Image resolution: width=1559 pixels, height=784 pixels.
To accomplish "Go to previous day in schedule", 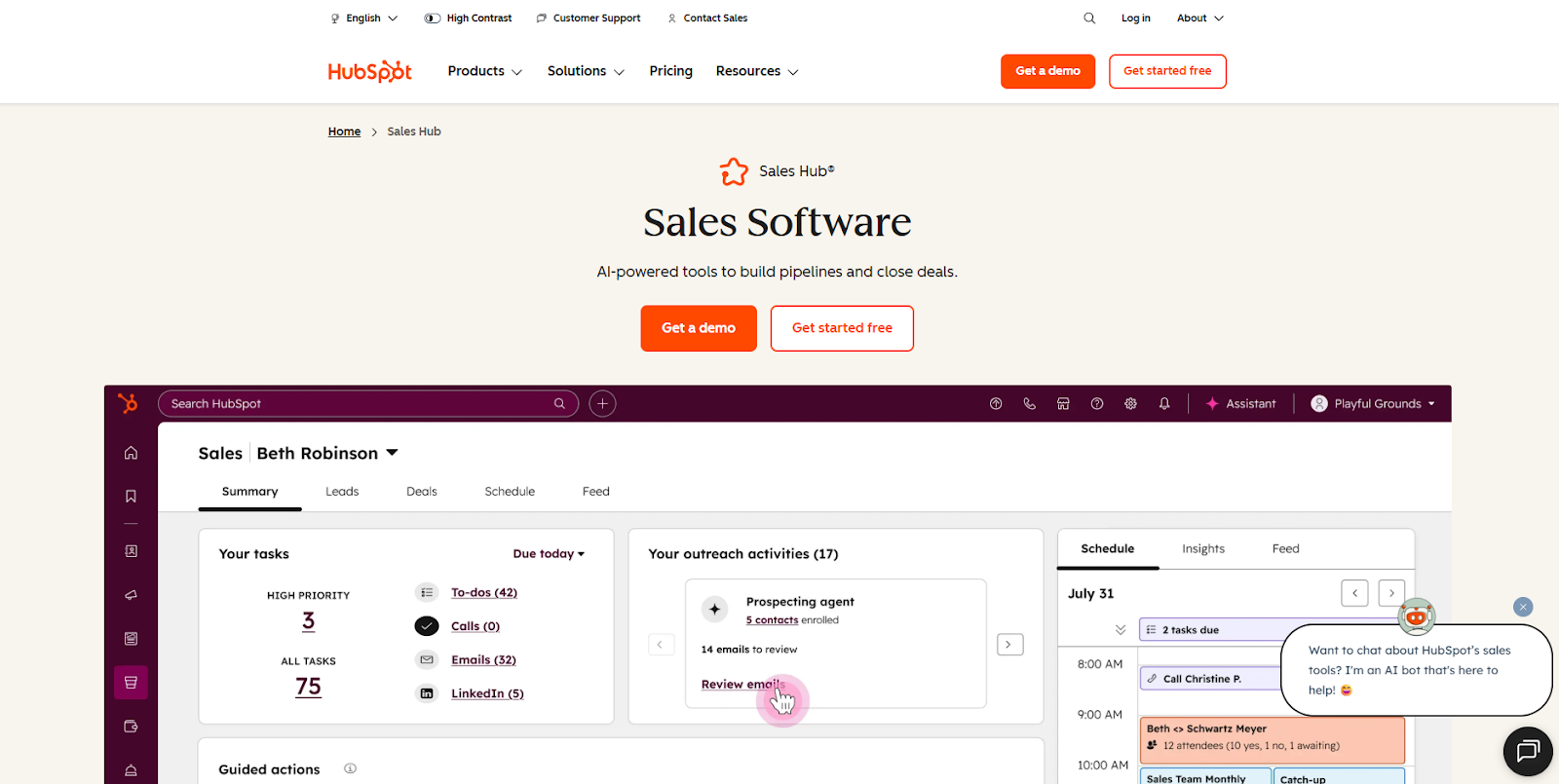I will tap(1354, 593).
